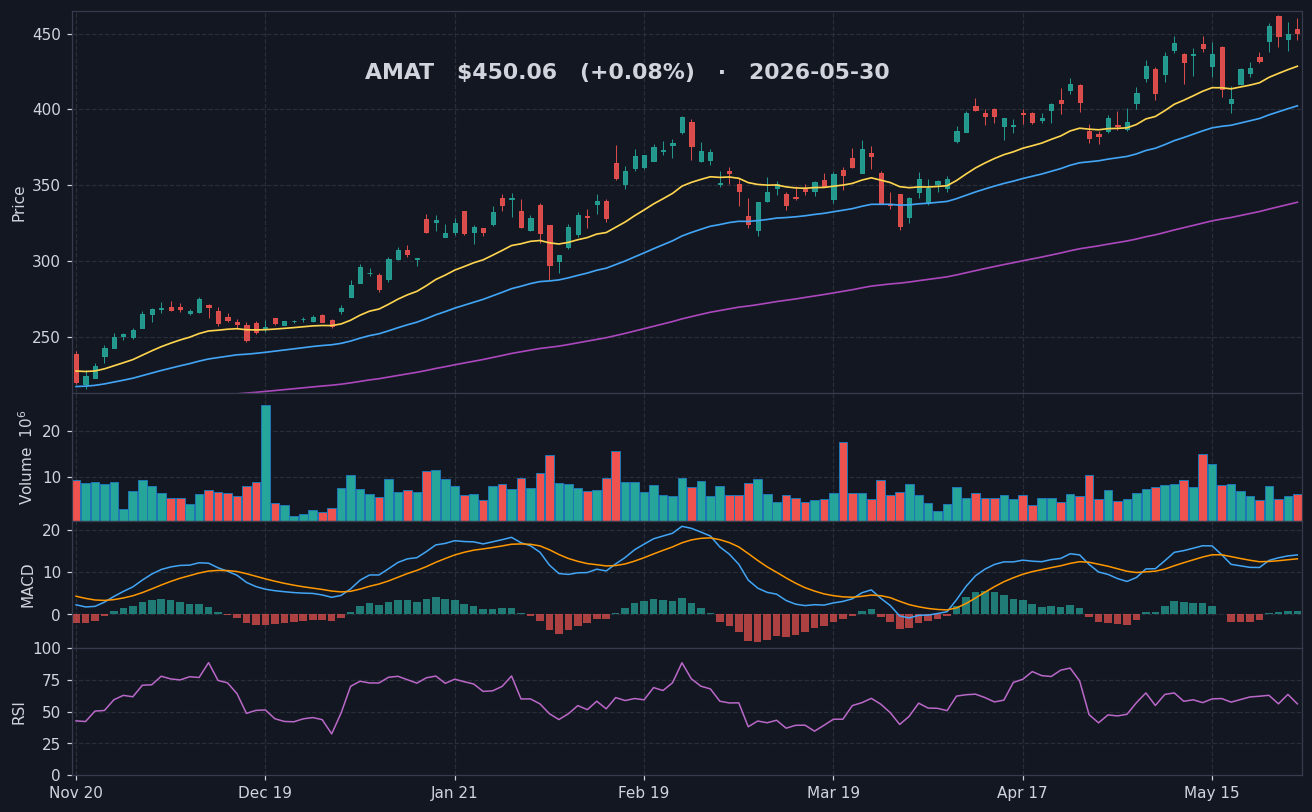
Task: Click the RSI axis label
Action: point(19,712)
